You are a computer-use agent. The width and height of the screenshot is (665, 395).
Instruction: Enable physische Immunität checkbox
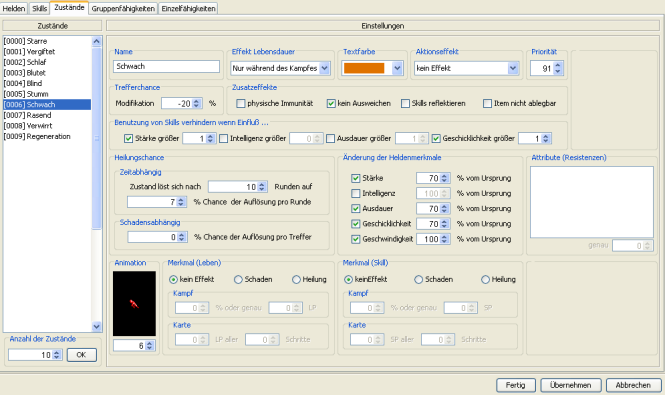[241, 103]
